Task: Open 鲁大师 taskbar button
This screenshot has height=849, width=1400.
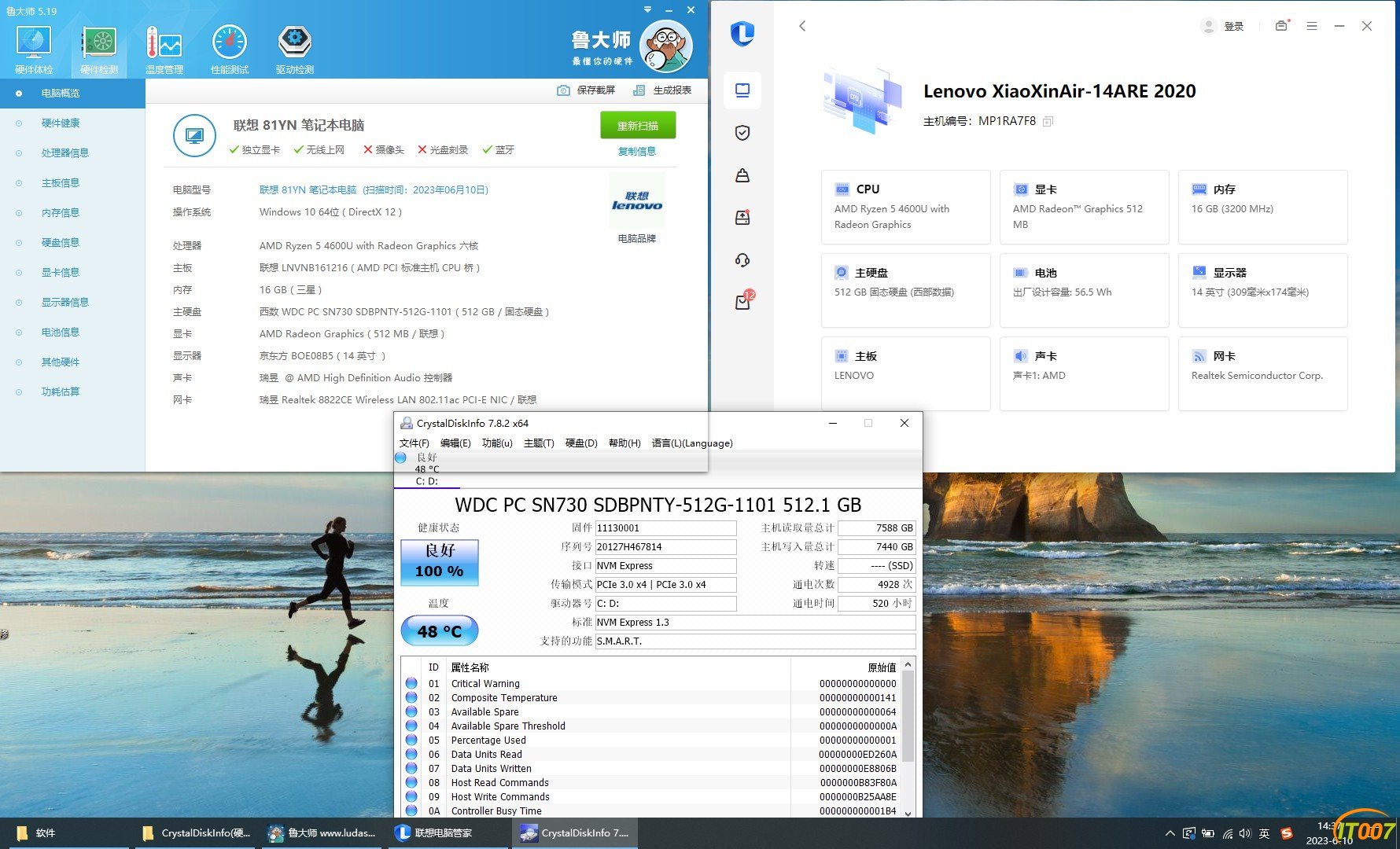Action: [324, 833]
